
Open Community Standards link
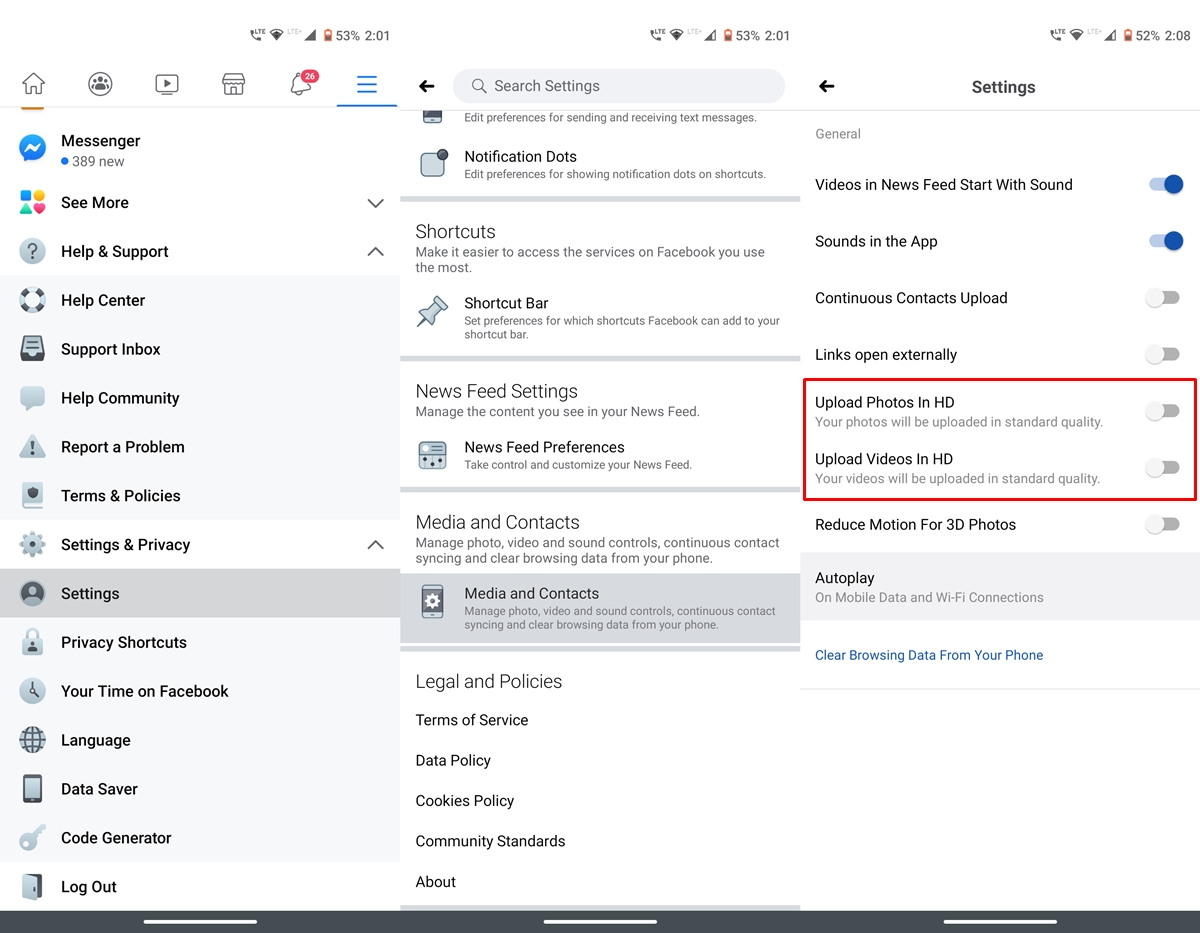[x=490, y=841]
